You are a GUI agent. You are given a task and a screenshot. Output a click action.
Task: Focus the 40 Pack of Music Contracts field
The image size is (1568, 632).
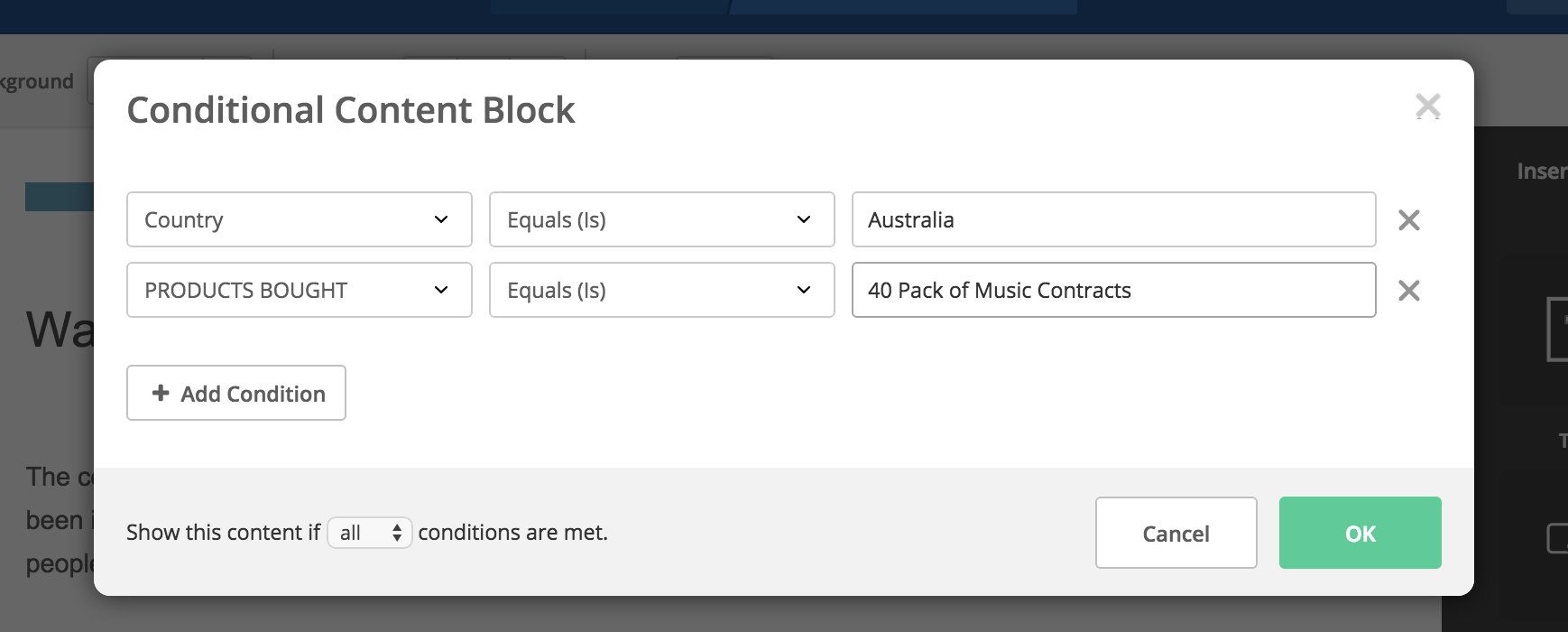point(1114,290)
